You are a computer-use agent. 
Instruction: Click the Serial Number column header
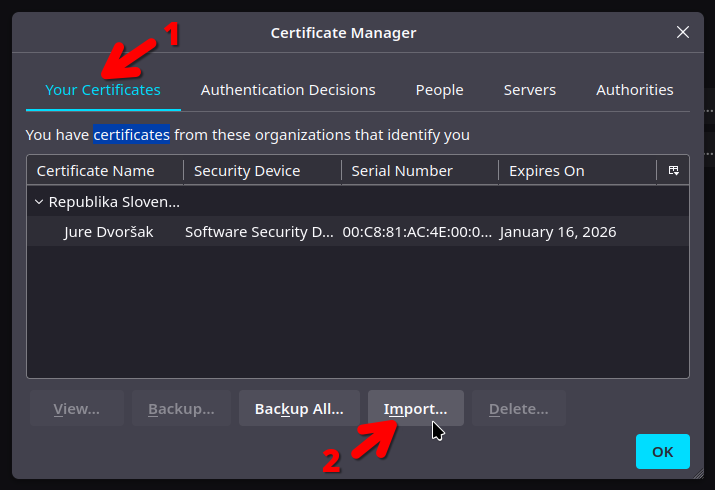tap(419, 171)
